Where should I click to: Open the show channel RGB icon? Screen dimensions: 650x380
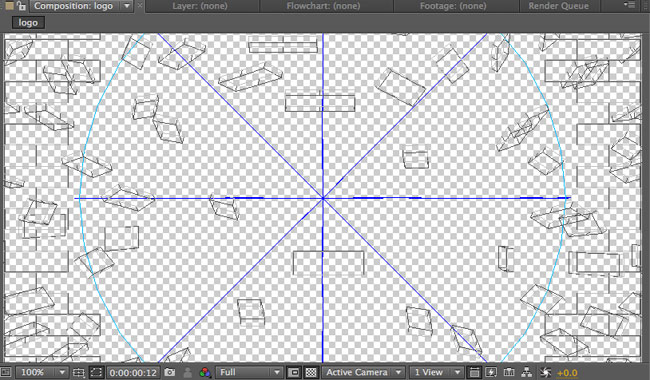point(205,372)
